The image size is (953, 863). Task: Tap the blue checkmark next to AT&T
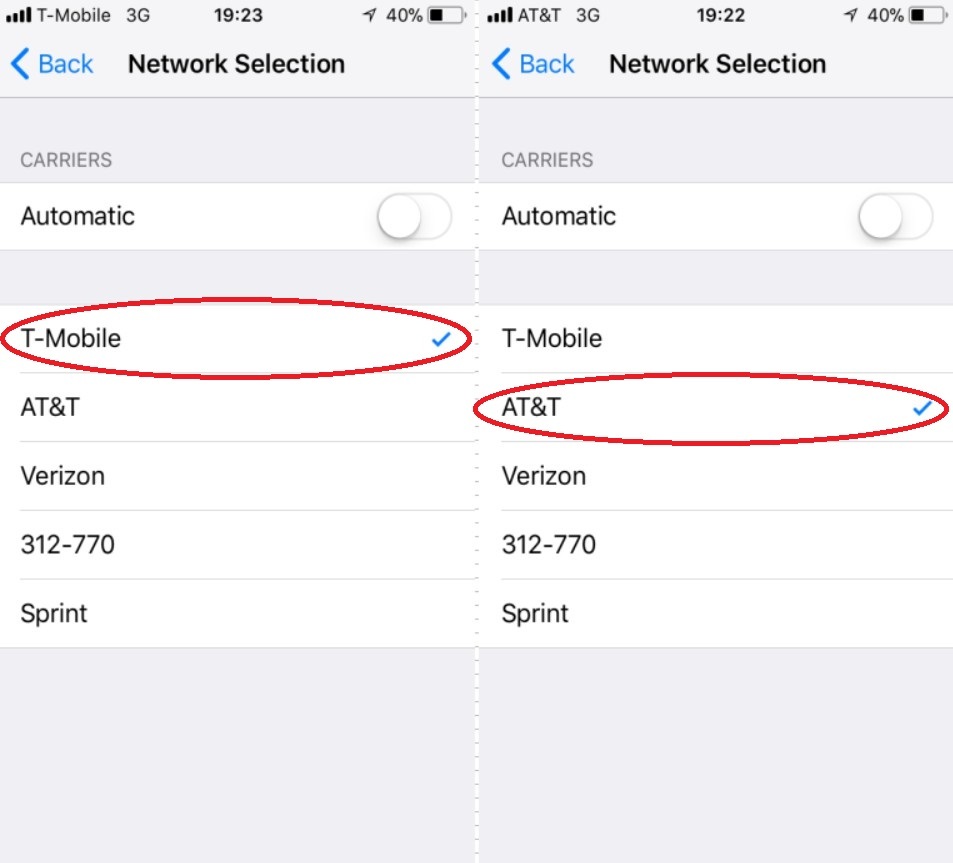(x=922, y=408)
